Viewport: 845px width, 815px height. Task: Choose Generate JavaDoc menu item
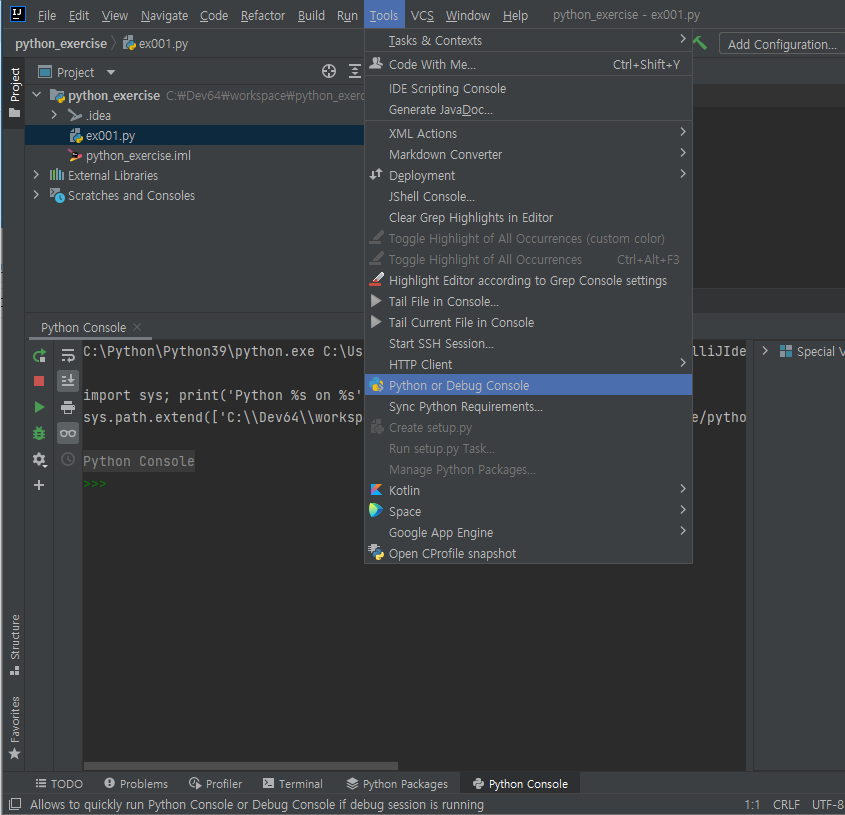click(x=528, y=109)
